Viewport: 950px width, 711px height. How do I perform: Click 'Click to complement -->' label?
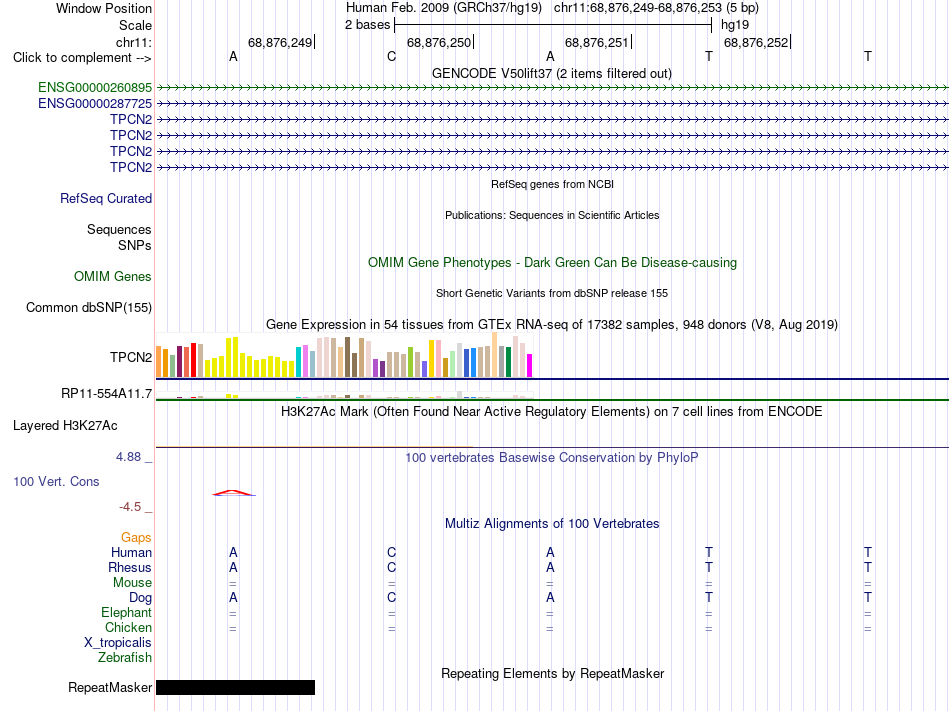pyautogui.click(x=82, y=58)
